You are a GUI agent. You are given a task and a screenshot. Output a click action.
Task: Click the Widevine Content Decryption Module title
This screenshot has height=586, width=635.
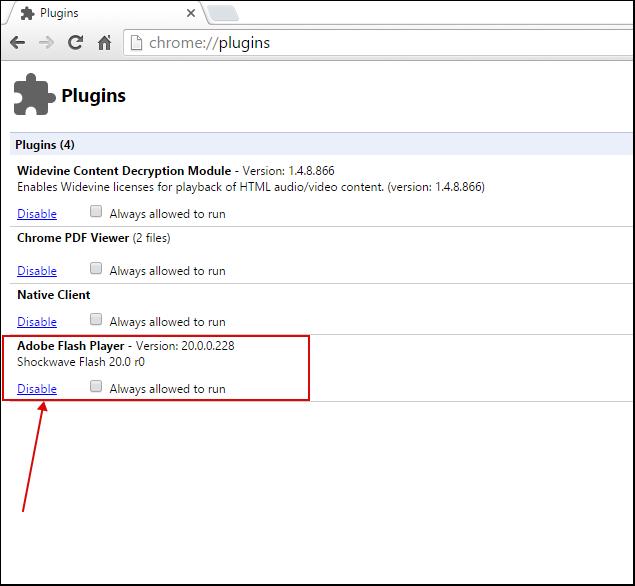click(124, 171)
